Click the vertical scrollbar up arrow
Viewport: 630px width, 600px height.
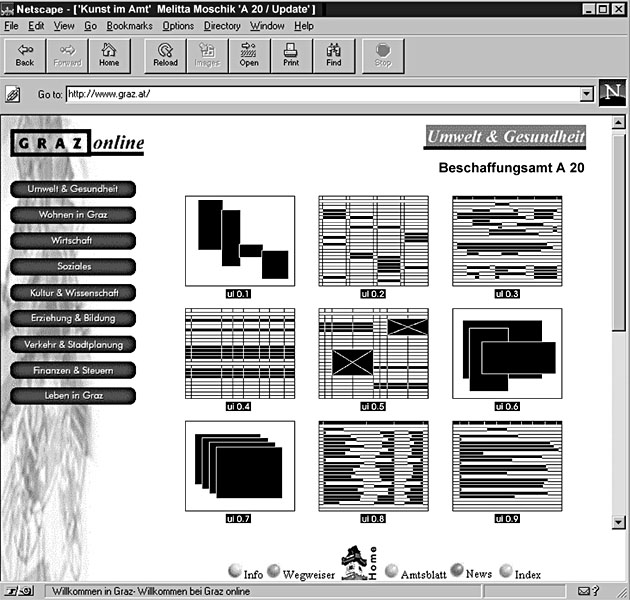(618, 123)
